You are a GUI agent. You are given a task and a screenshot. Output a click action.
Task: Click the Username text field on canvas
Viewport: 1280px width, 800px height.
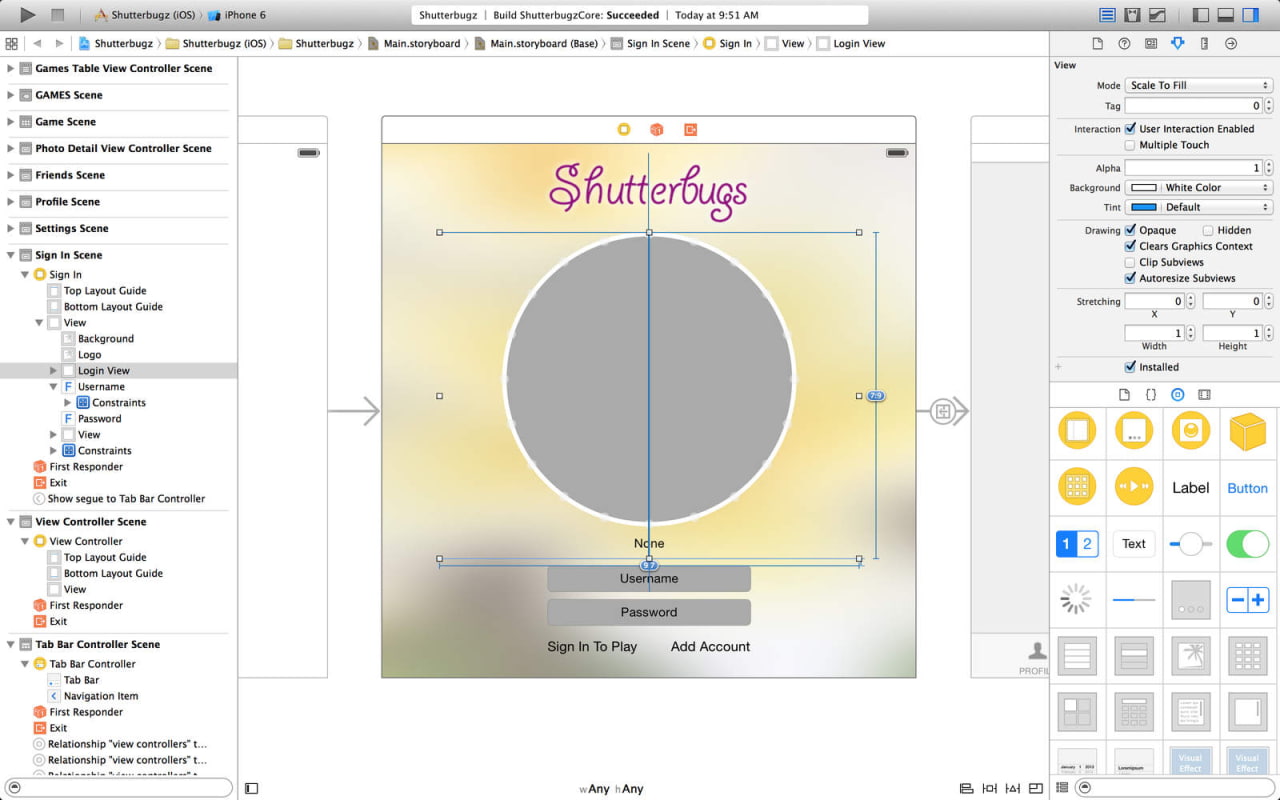pos(648,579)
